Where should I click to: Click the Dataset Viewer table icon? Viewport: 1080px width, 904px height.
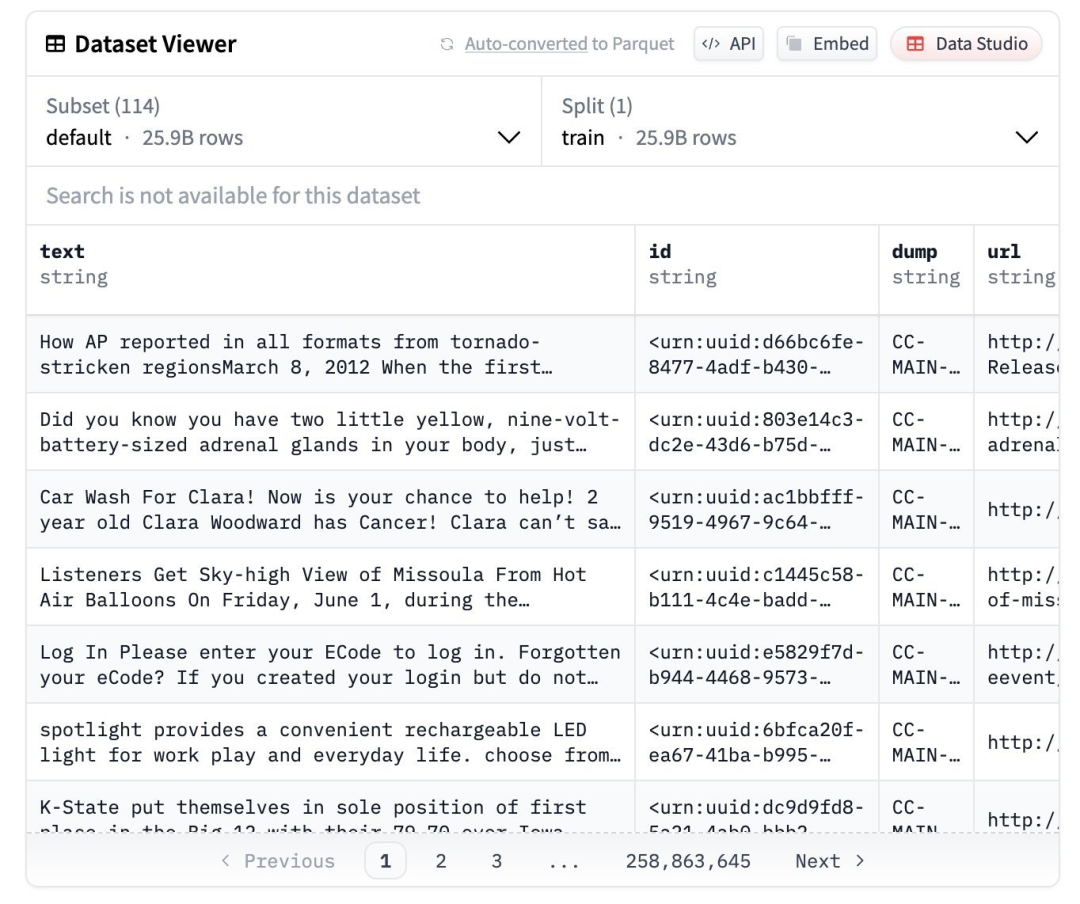coord(55,44)
